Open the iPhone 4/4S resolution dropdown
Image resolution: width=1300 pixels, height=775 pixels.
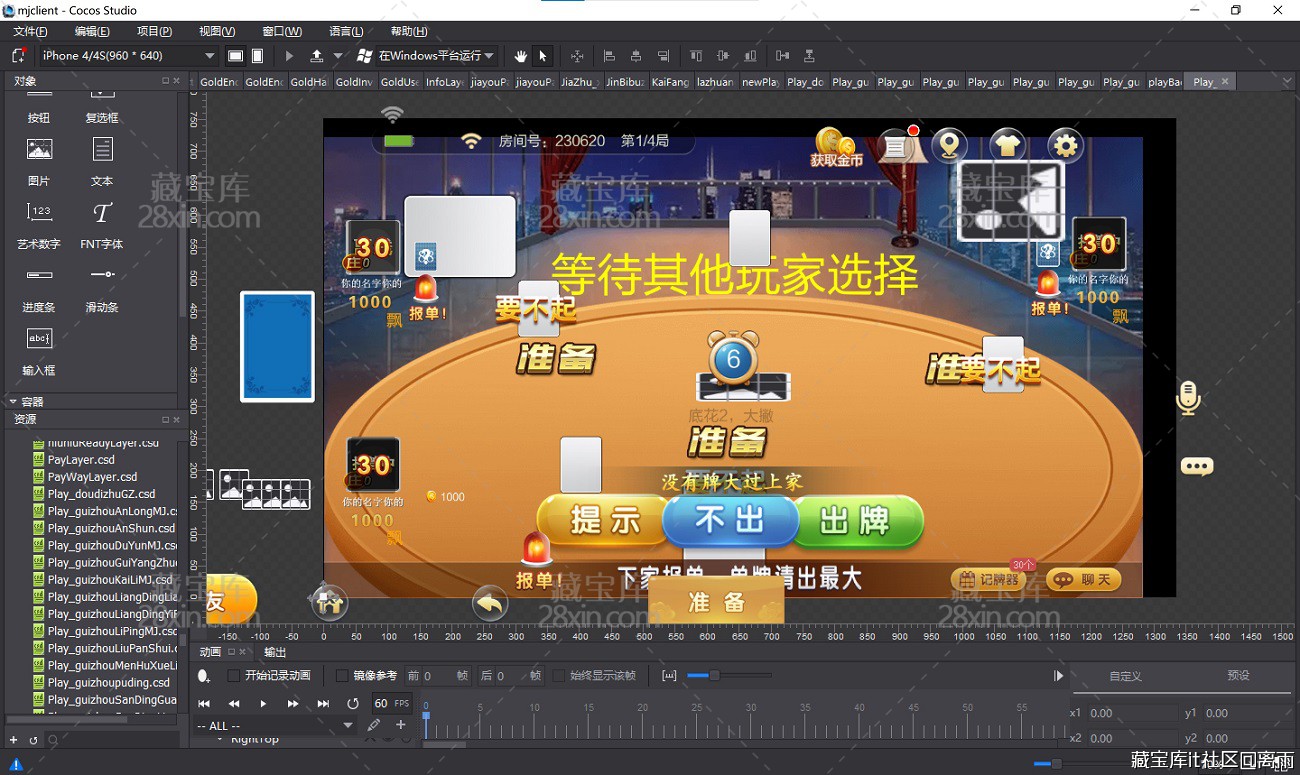(x=127, y=56)
